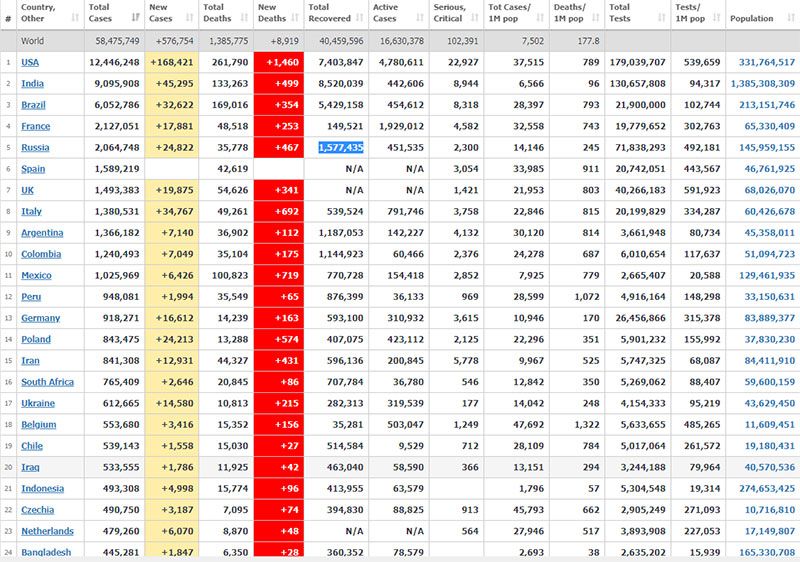Click Belgium deaths per million 1,322
This screenshot has height=562, width=800.
[587, 425]
